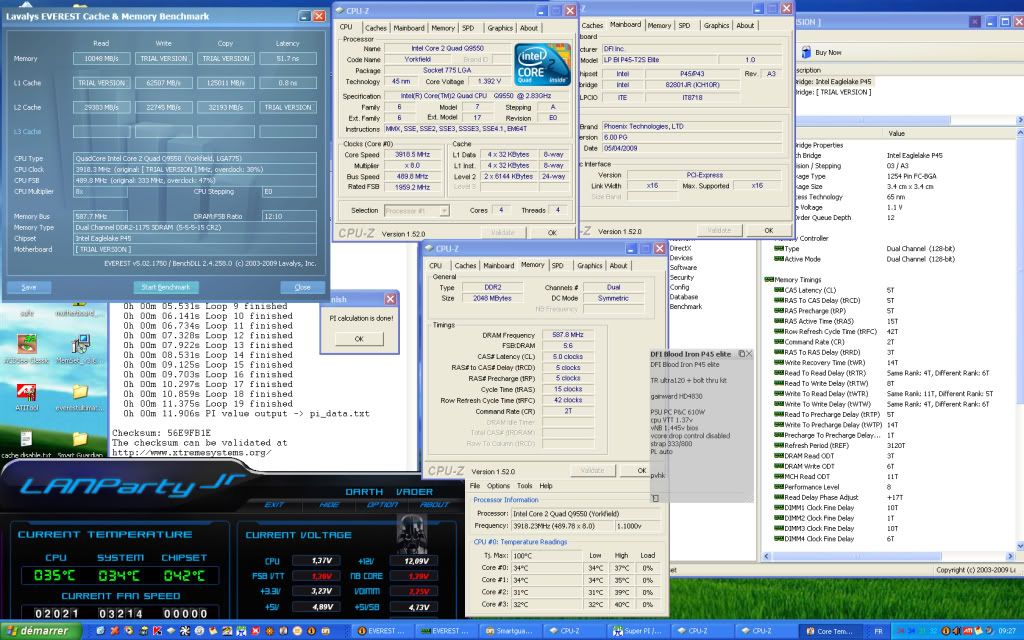Click the copy icon on the DFI sticky note
The height and width of the screenshot is (640, 1024).
point(741,353)
